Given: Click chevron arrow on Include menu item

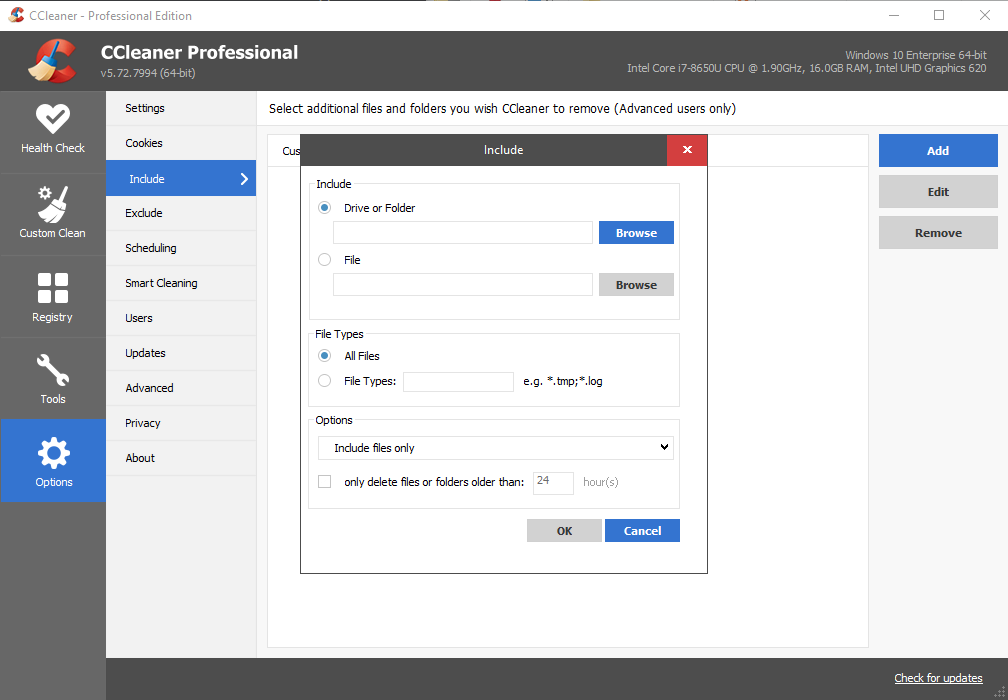Looking at the screenshot, I should click(x=244, y=179).
